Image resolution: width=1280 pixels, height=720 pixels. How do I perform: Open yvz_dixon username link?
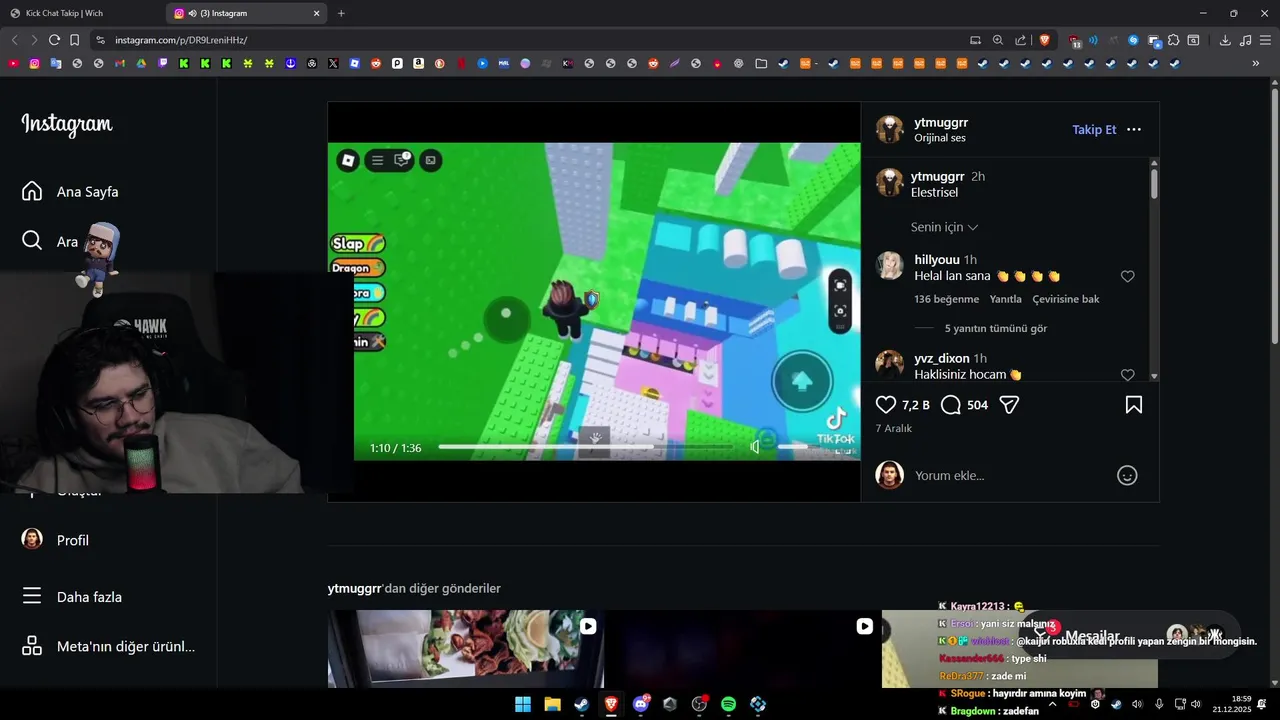point(942,358)
